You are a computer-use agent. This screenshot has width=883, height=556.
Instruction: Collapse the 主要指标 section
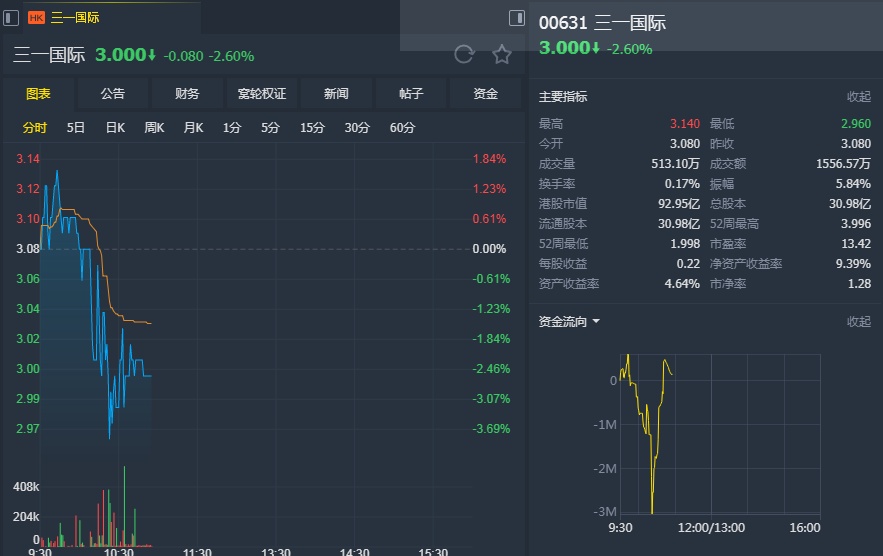click(x=859, y=97)
